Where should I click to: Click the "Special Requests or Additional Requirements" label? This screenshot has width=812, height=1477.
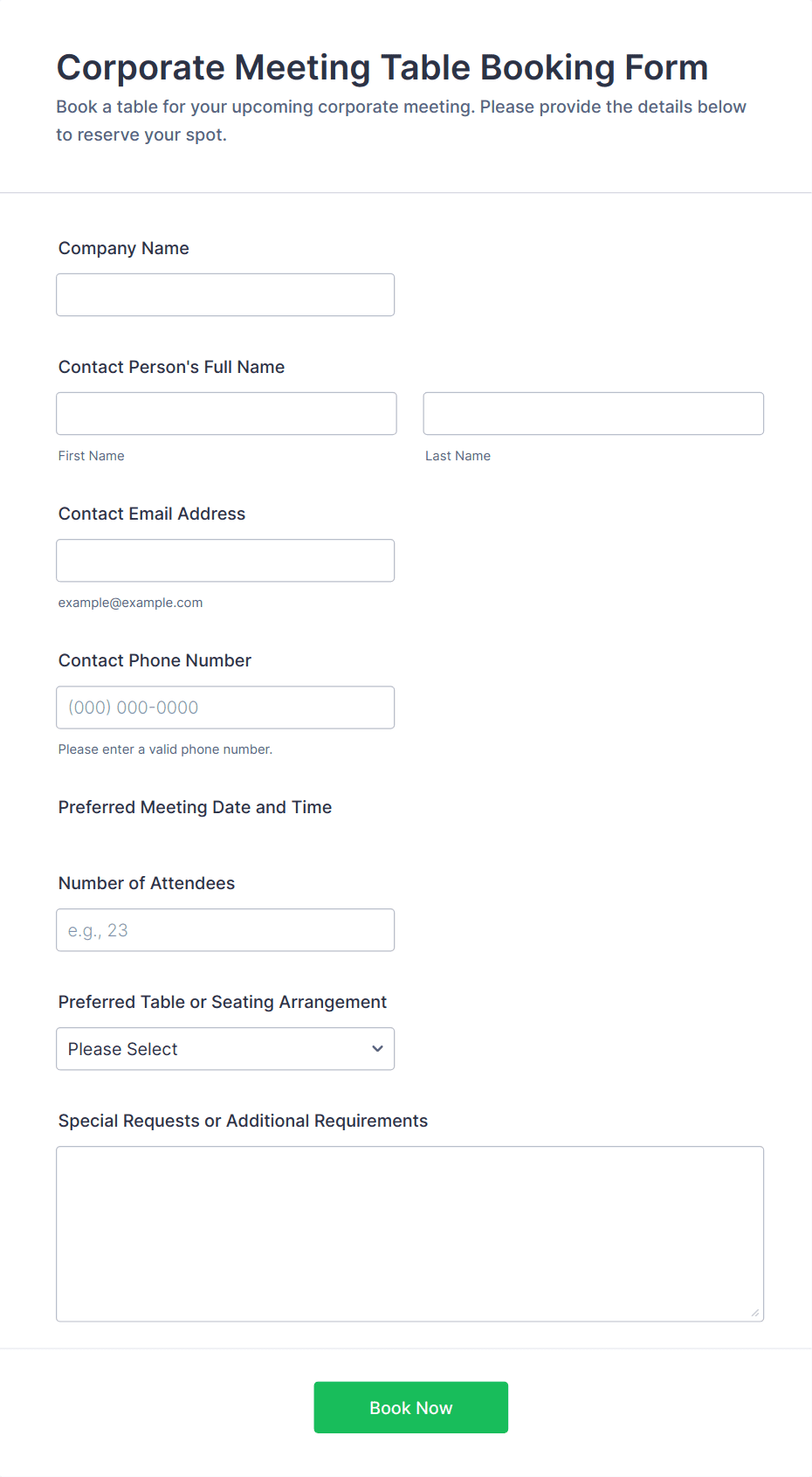[x=243, y=1121]
